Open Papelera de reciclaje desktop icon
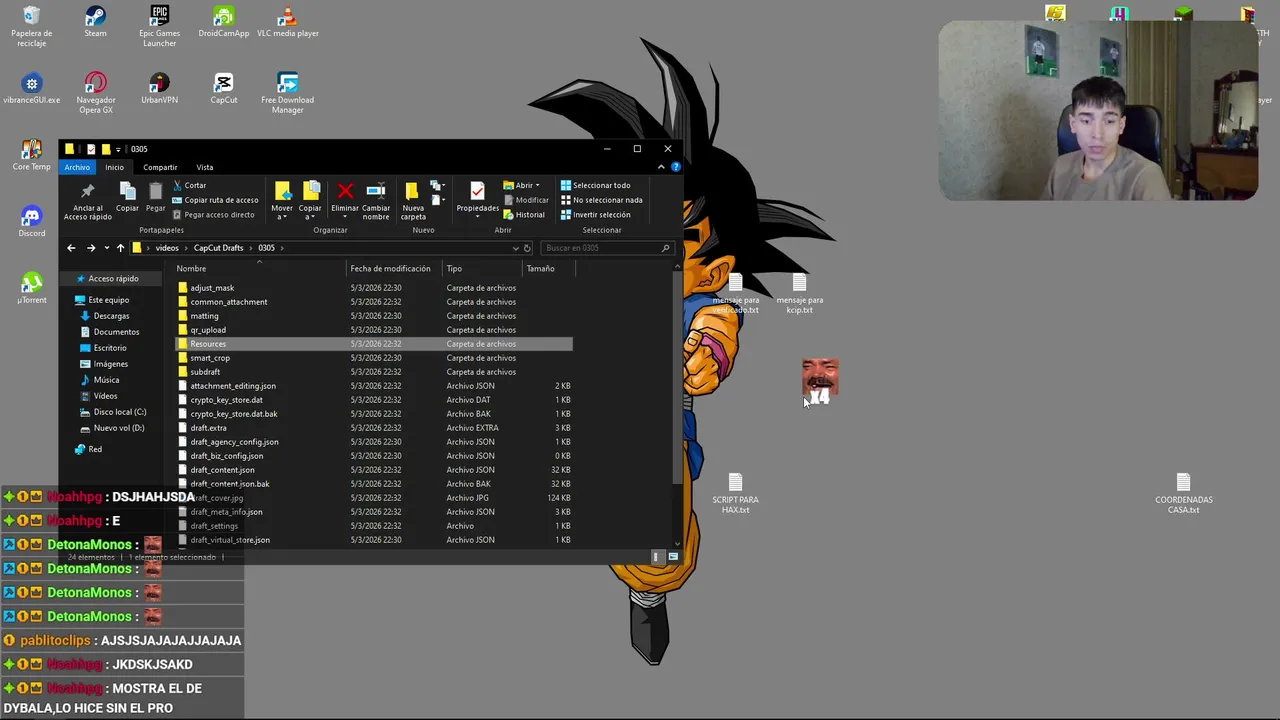Screen dimensions: 1280x720 coord(31,27)
